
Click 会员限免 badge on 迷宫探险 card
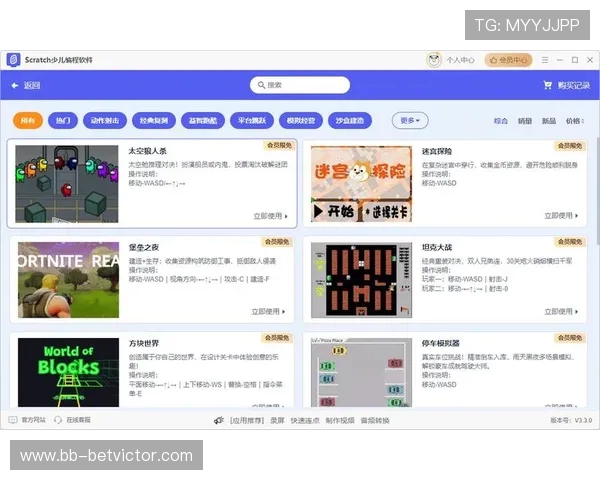point(570,146)
